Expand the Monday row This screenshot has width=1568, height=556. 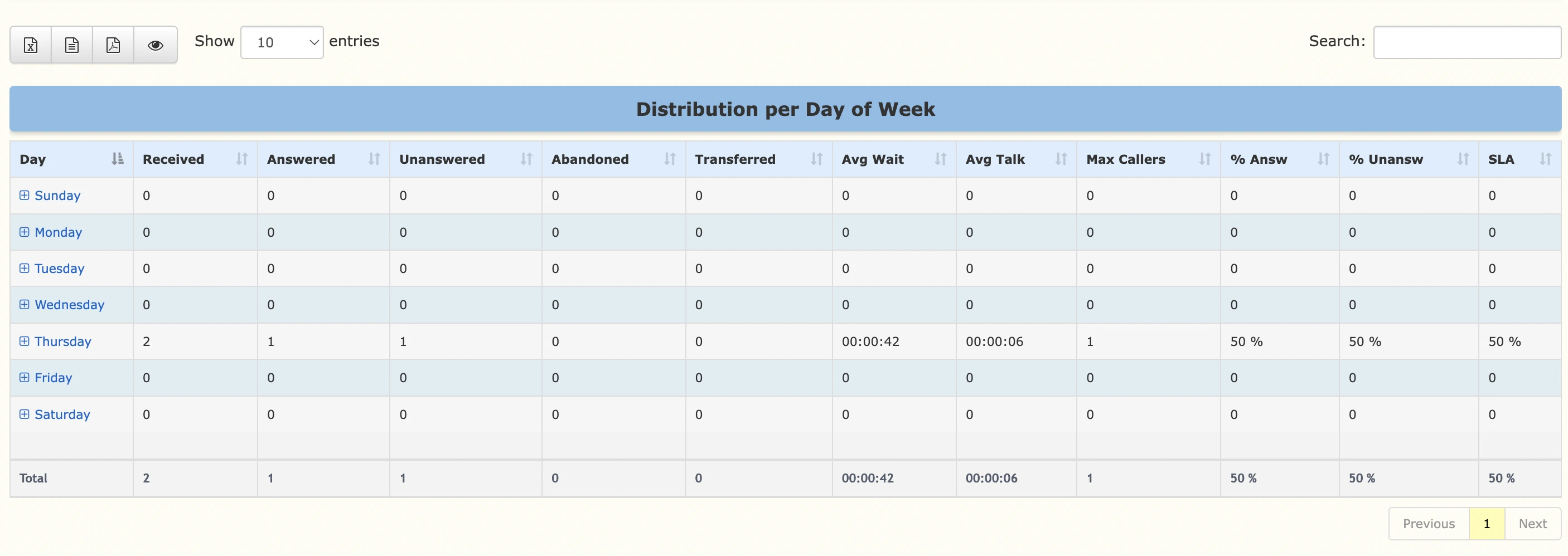(25, 232)
